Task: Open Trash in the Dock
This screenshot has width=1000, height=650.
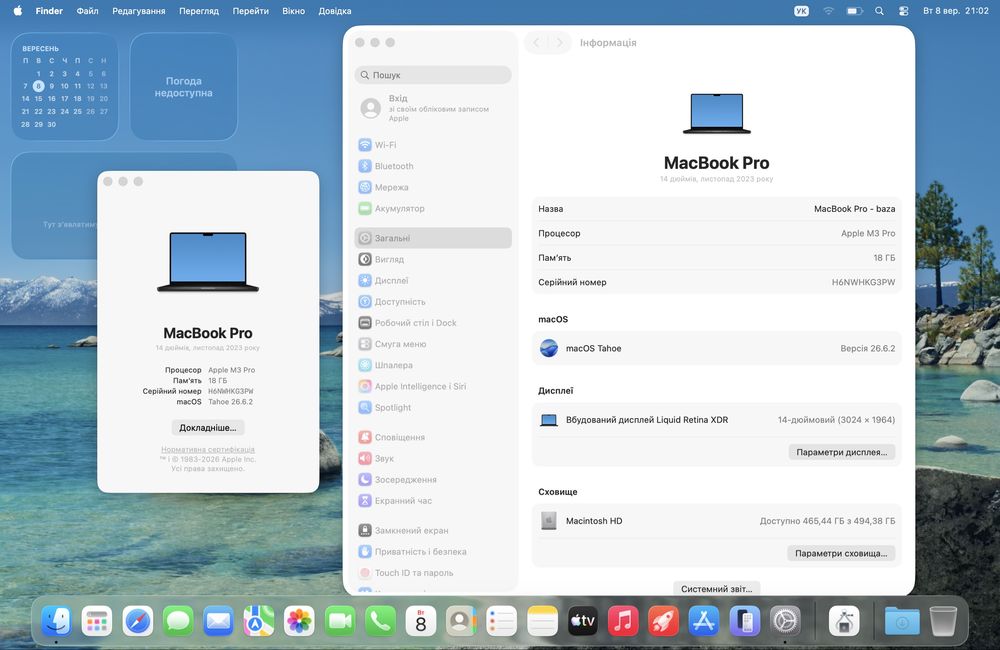Action: coord(943,621)
